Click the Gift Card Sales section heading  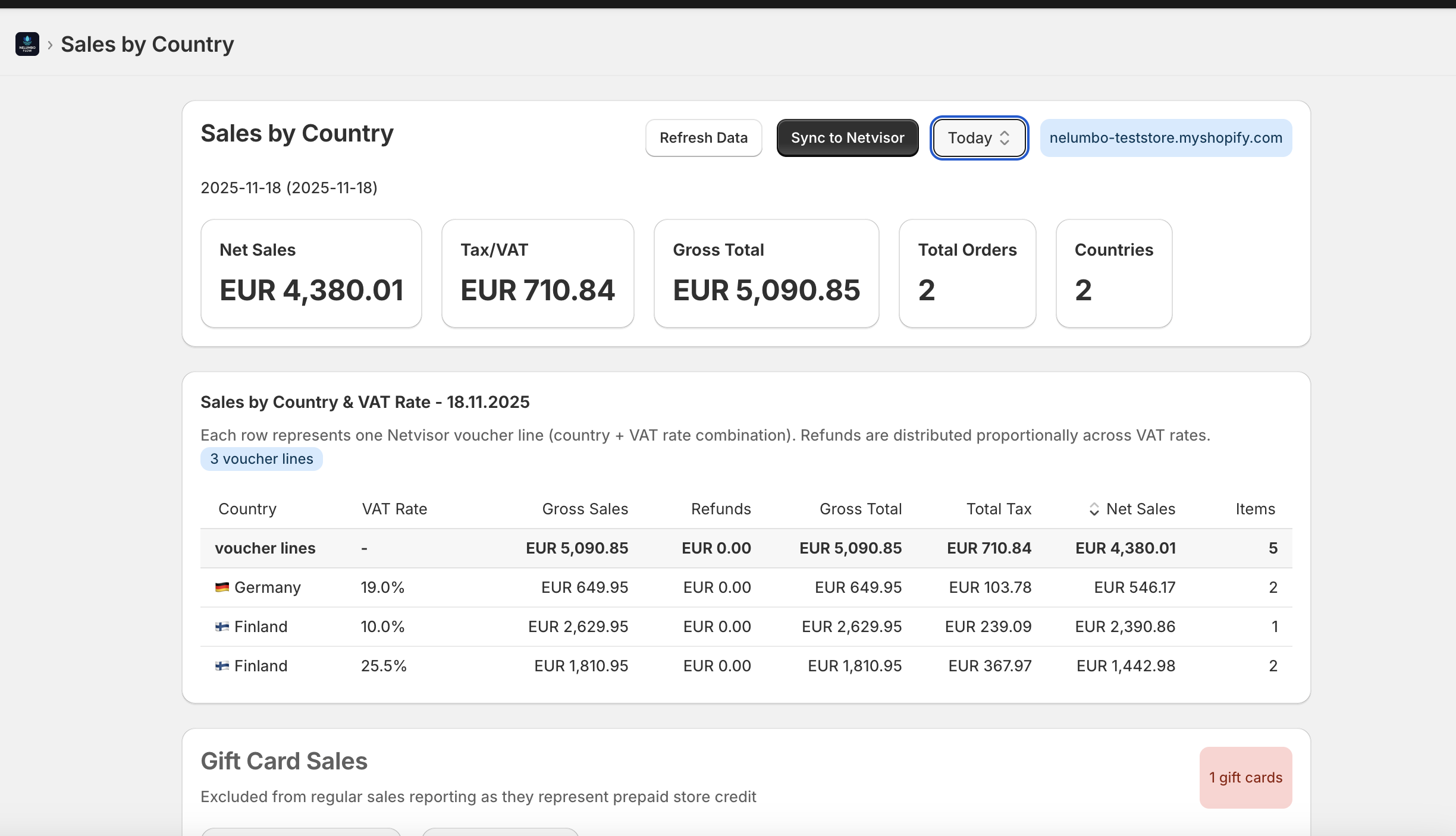coord(284,761)
